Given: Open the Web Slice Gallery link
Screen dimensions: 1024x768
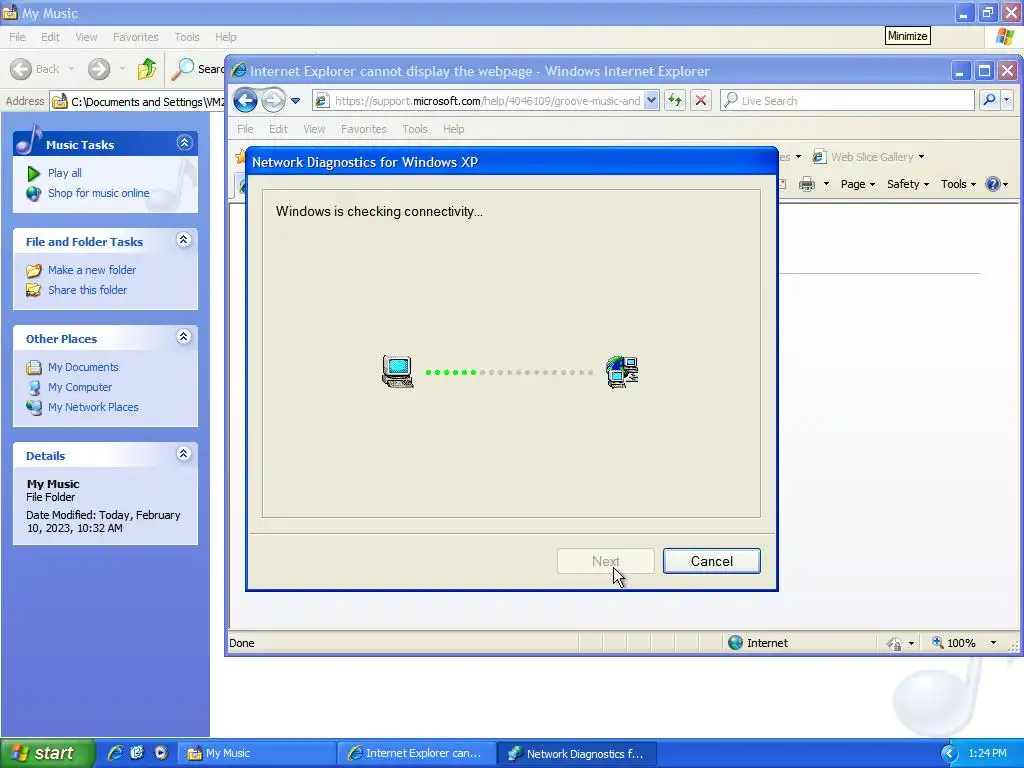Looking at the screenshot, I should coord(863,157).
